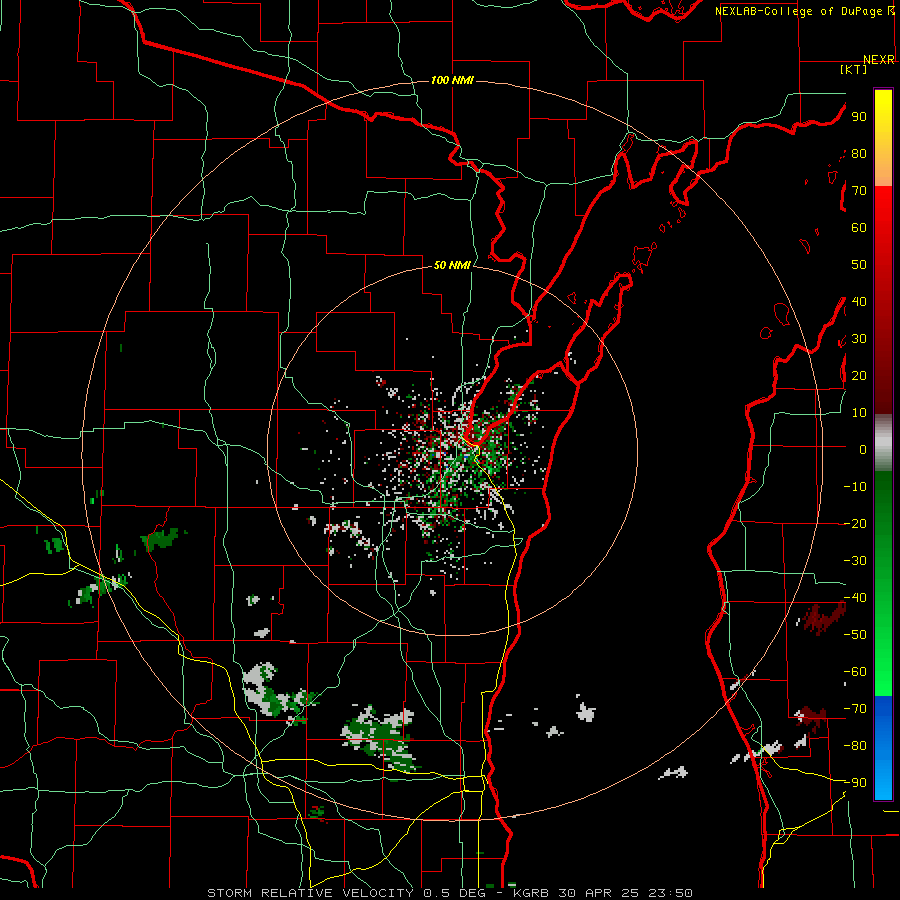900x900 pixels.
Task: Click the 20 knot scale label
Action: [859, 376]
